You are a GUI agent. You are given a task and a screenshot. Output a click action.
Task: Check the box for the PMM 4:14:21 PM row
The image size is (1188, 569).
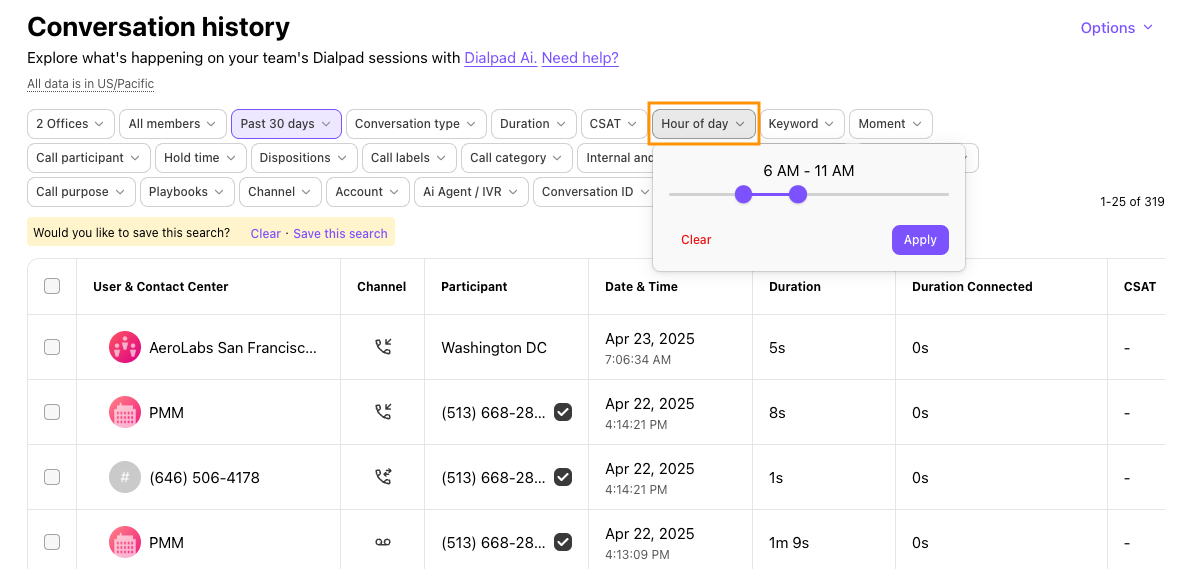(x=52, y=412)
